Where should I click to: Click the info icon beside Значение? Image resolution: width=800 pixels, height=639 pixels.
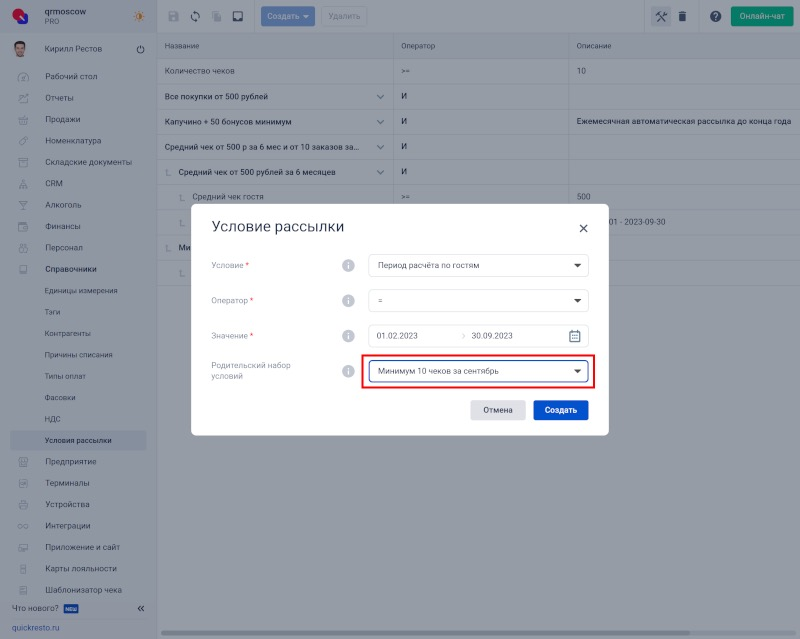[x=348, y=336]
